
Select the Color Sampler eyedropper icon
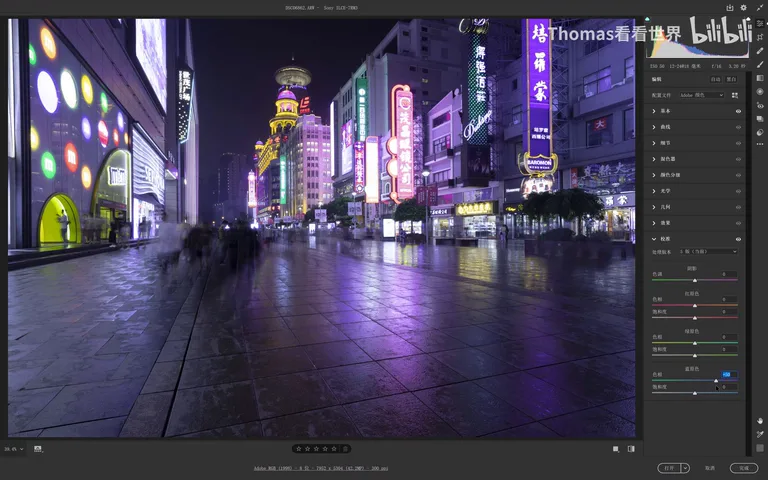click(760, 434)
